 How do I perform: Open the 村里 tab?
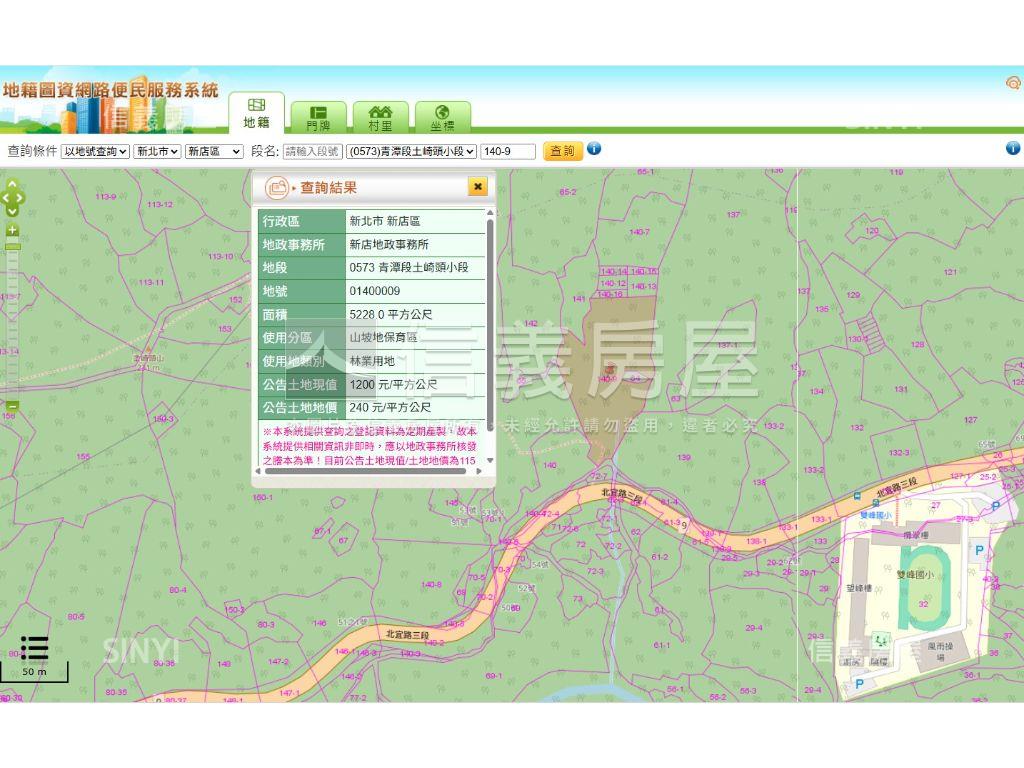coord(381,117)
